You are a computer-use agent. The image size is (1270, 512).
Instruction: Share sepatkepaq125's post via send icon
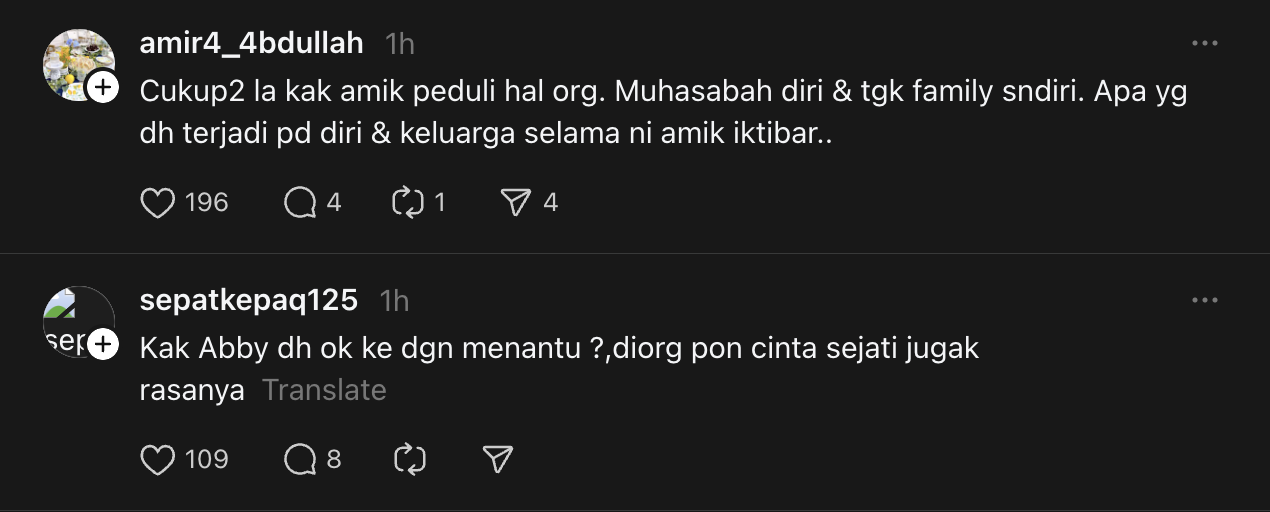point(498,459)
